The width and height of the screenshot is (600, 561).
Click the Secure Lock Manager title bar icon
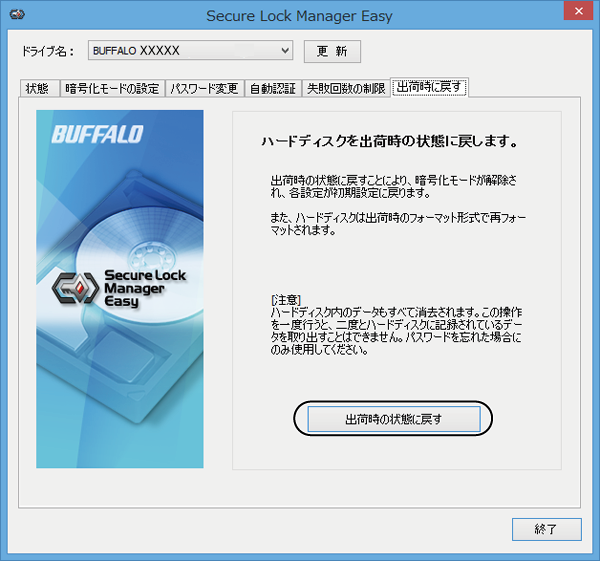point(17,15)
